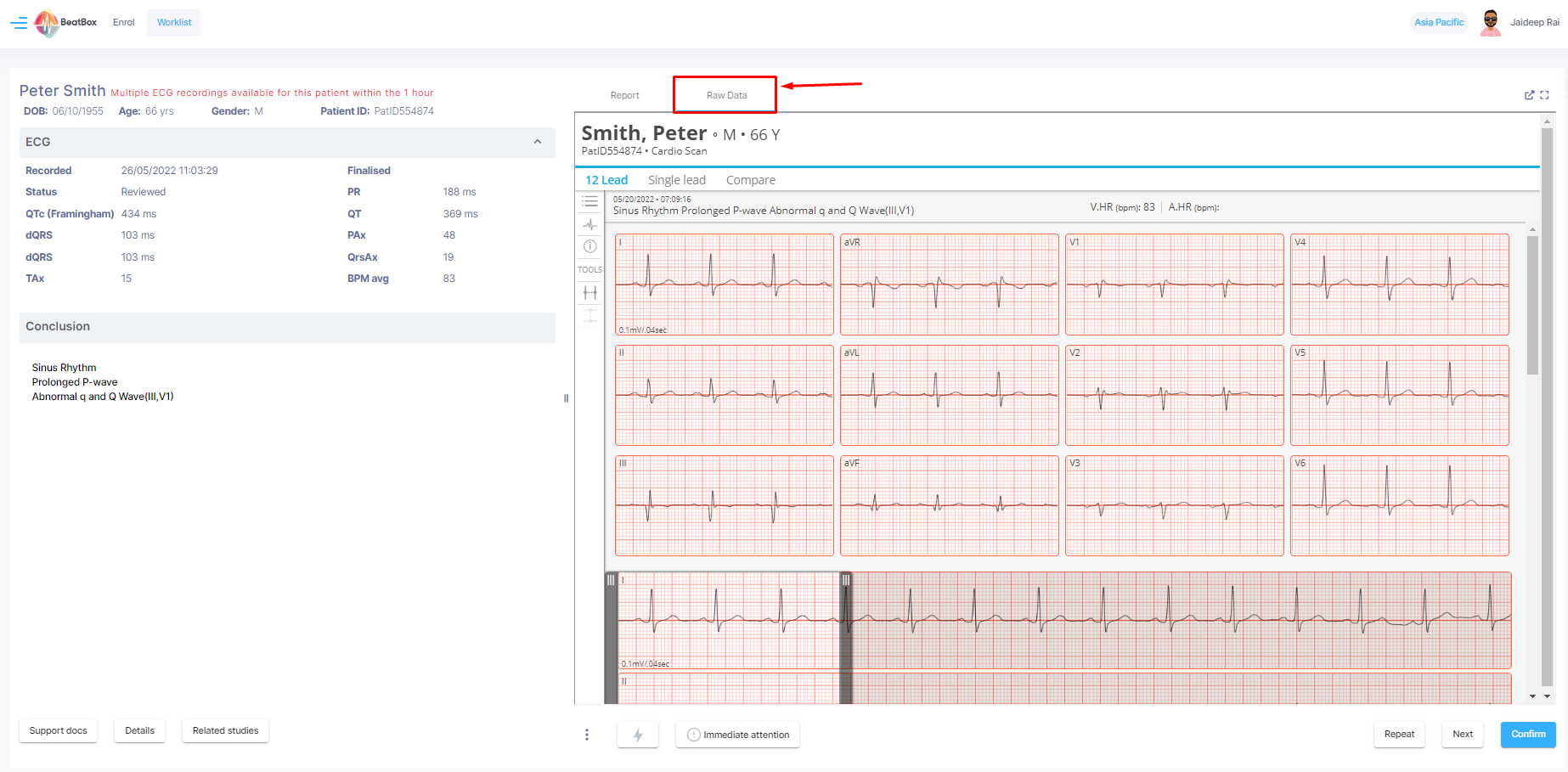This screenshot has height=772, width=1568.
Task: Open the Asia Pacific region selector
Action: (x=1438, y=23)
